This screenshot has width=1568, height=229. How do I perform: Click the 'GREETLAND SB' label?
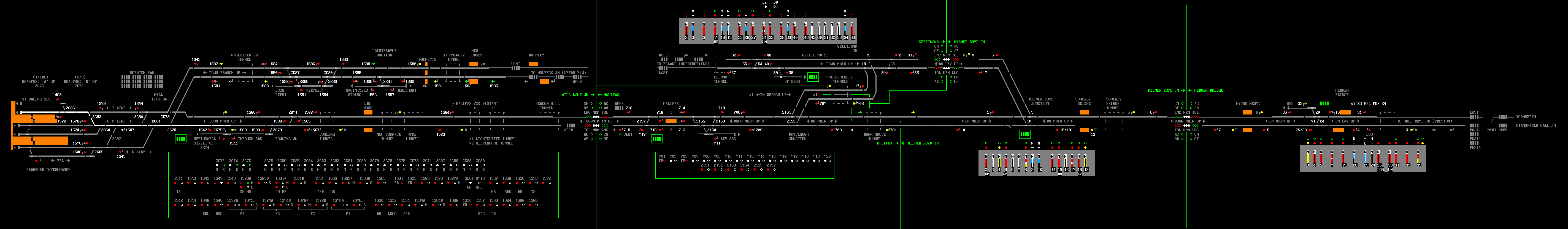point(815,55)
